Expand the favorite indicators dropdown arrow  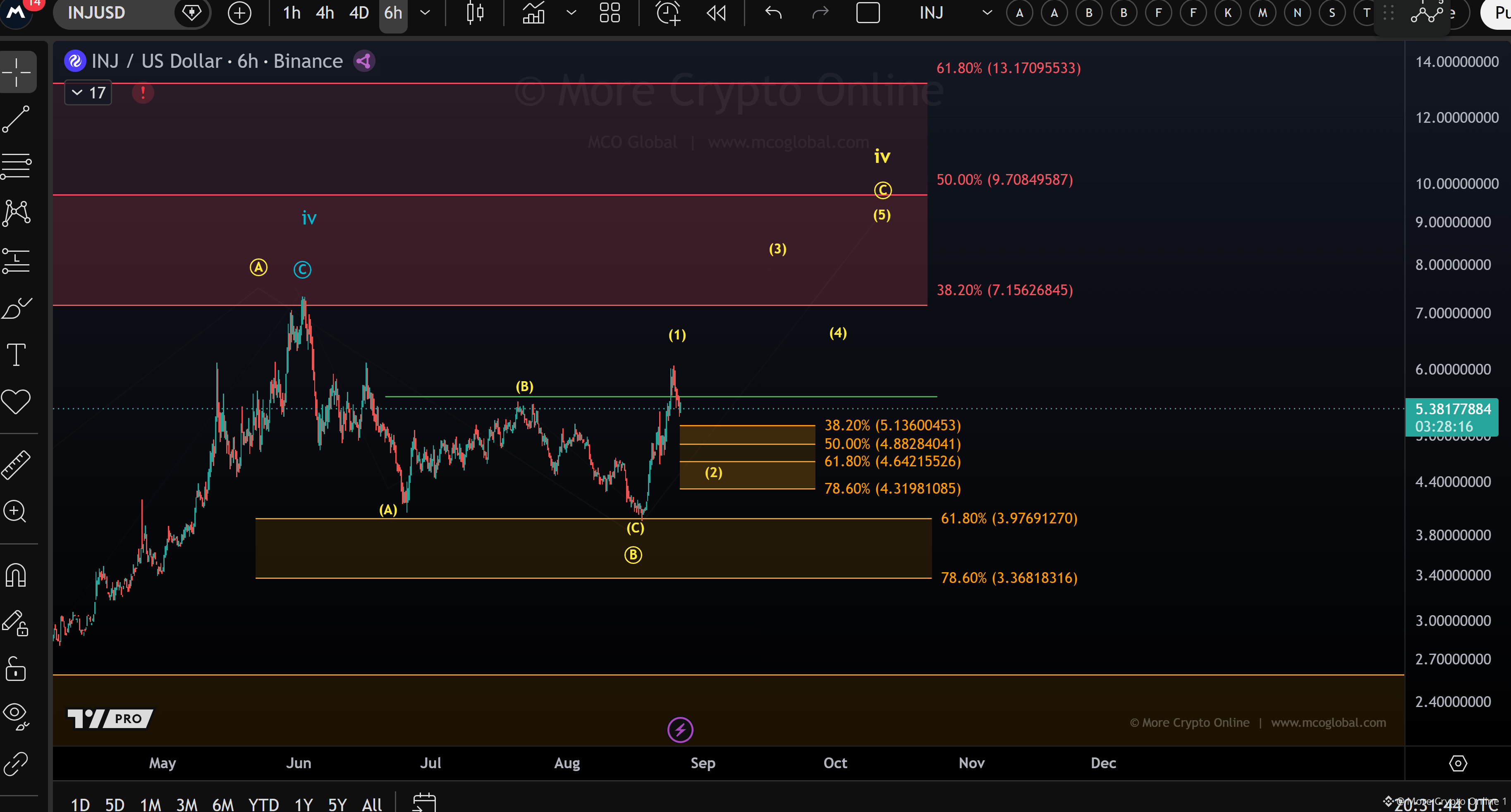571,13
